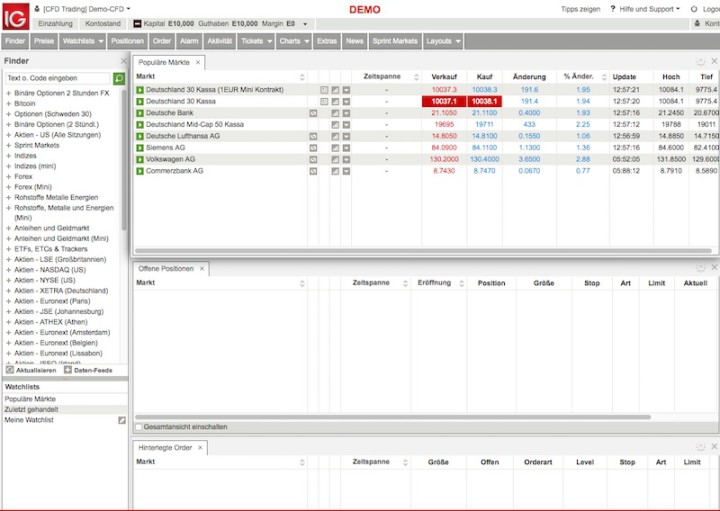Expand Aktien - XETRA (Deutschland) node
The height and width of the screenshot is (511, 720).
pyautogui.click(x=8, y=291)
